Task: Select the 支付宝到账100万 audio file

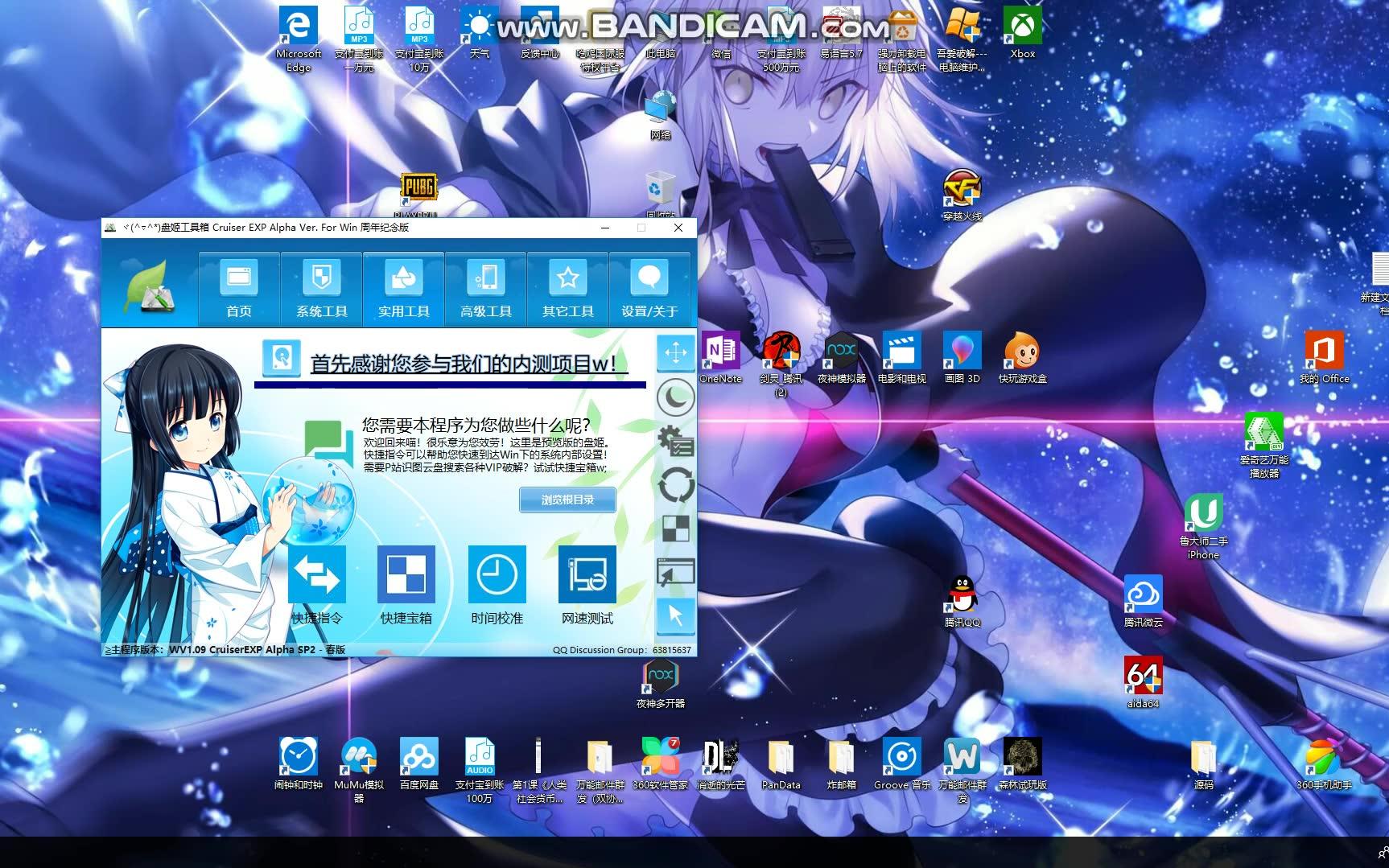Action: (480, 771)
